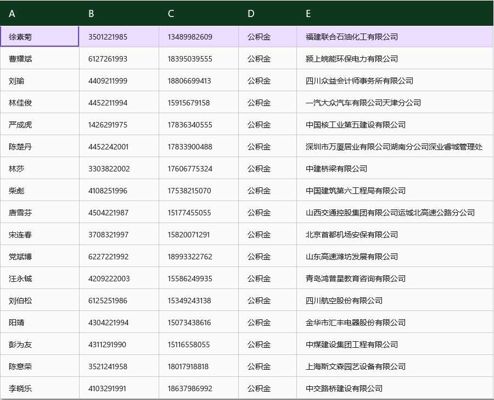
Task: Select the ID cell 3303822002
Action: [119, 169]
